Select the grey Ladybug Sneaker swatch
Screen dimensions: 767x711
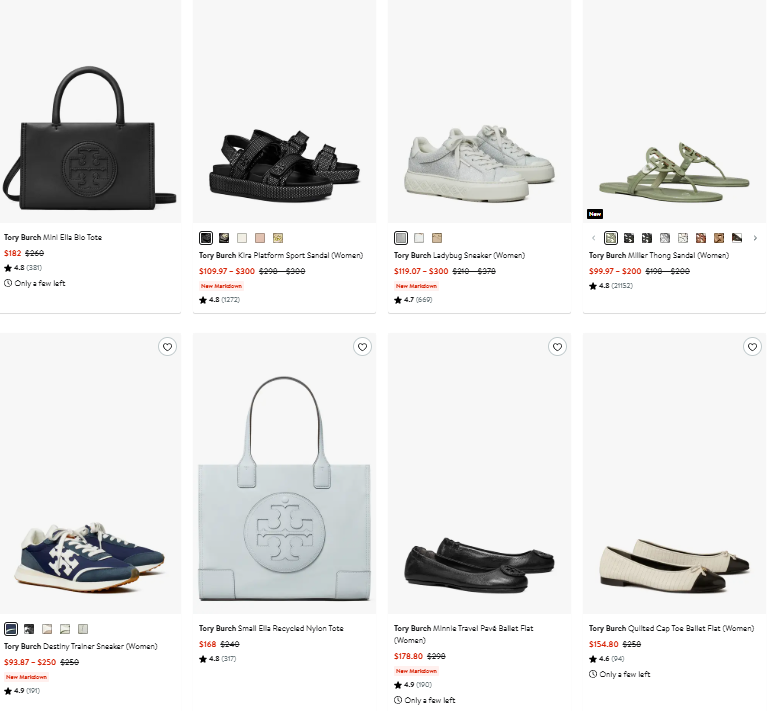tap(401, 238)
